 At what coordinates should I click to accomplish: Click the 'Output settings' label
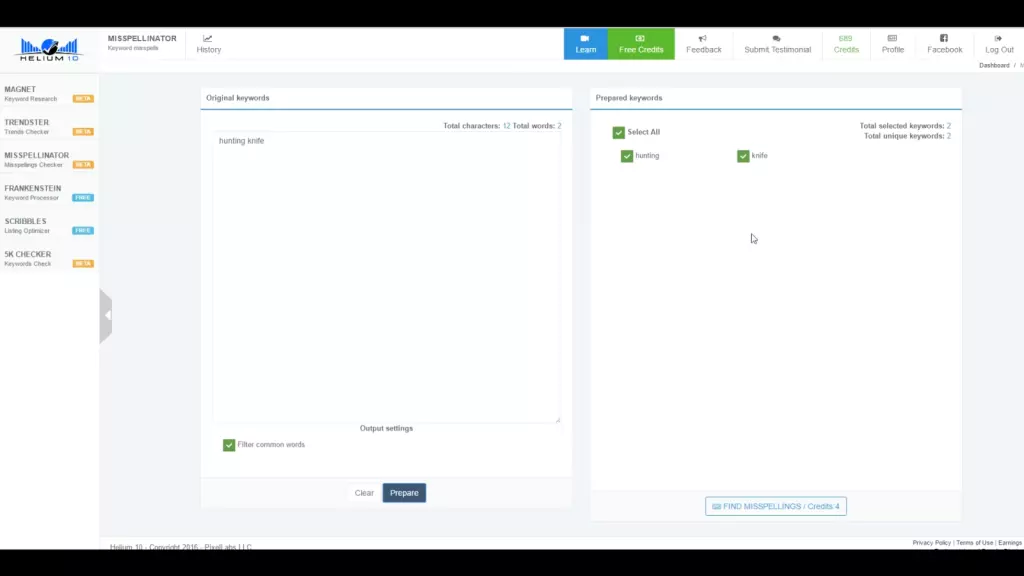point(386,428)
